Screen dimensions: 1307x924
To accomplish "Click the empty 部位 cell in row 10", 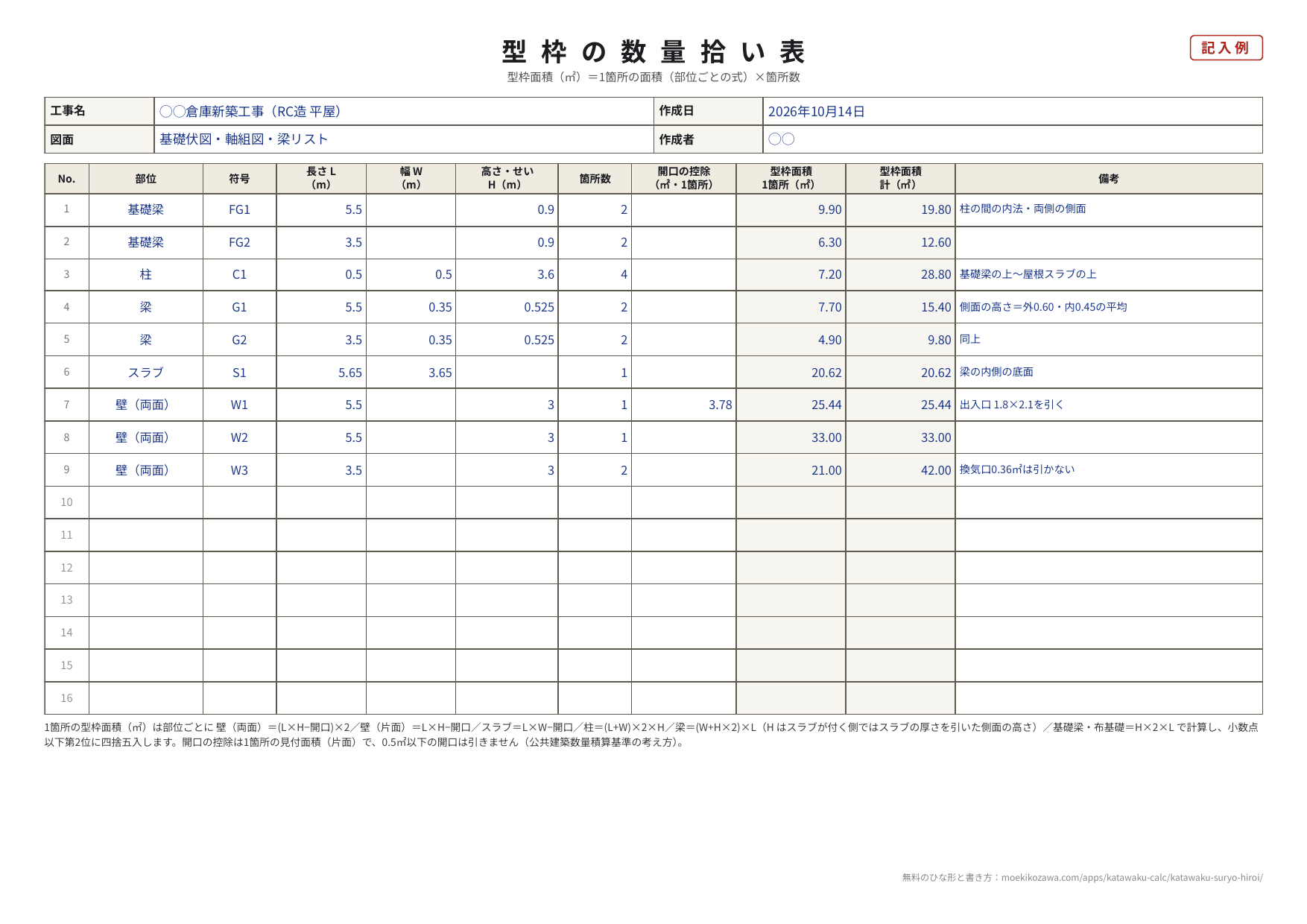I will (x=146, y=502).
